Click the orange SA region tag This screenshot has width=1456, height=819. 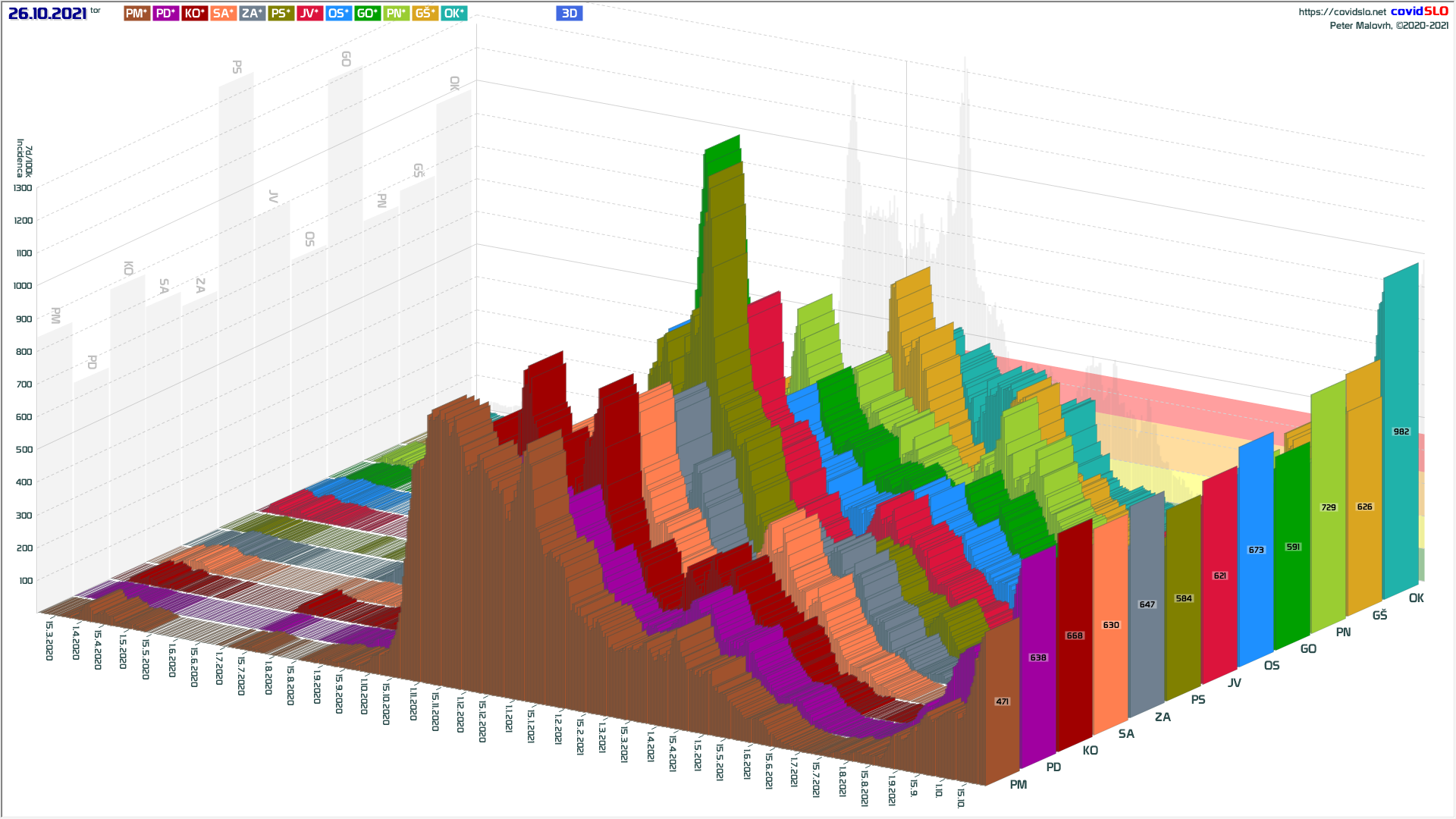[223, 13]
